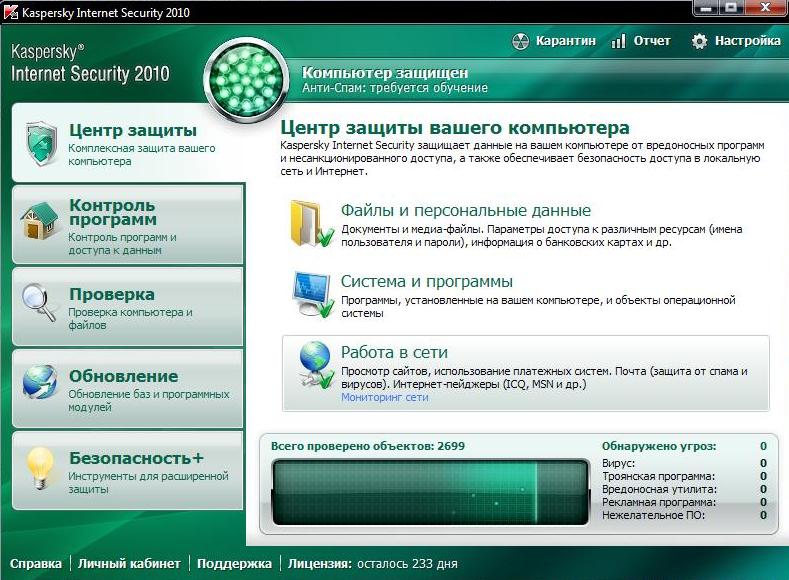Click the Компьютер защищен status heading
This screenshot has height=580, width=789.
click(385, 73)
